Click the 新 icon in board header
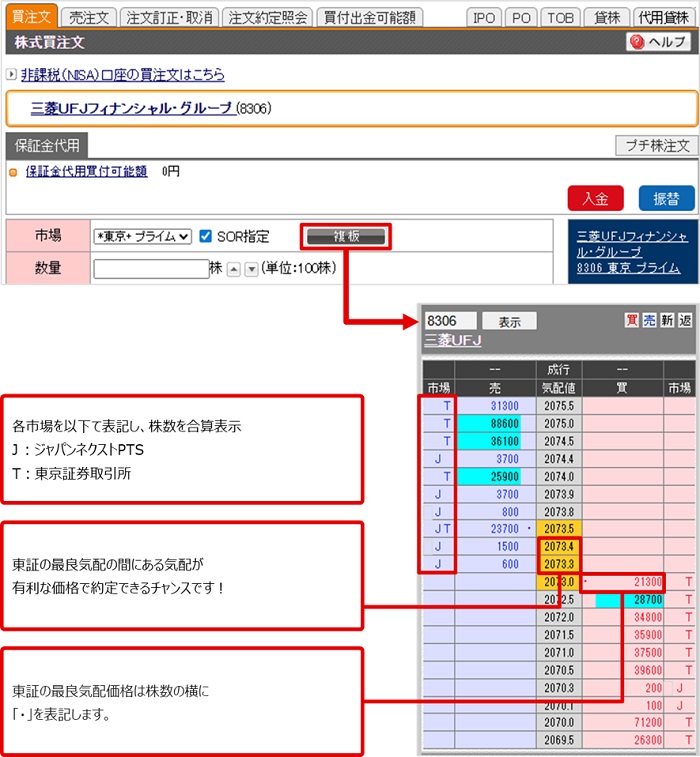The width and height of the screenshot is (700, 757). point(667,320)
